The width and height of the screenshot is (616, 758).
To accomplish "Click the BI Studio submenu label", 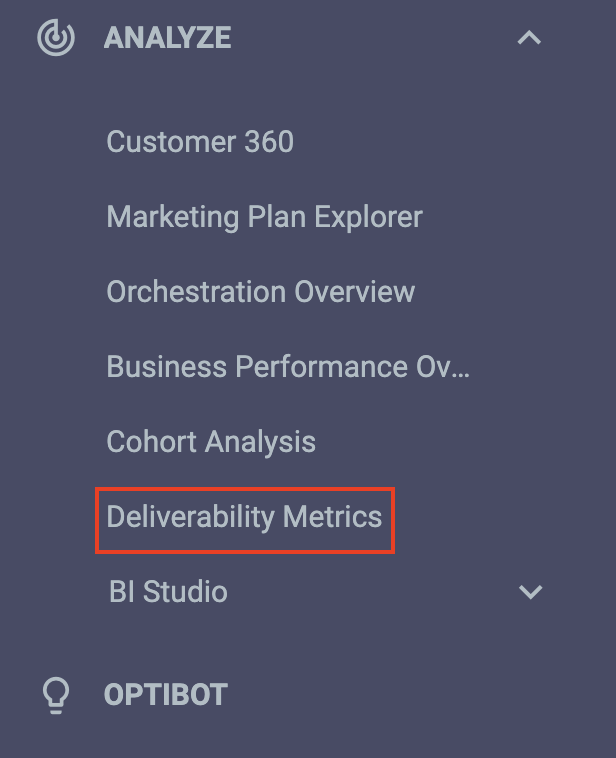I will pos(168,592).
